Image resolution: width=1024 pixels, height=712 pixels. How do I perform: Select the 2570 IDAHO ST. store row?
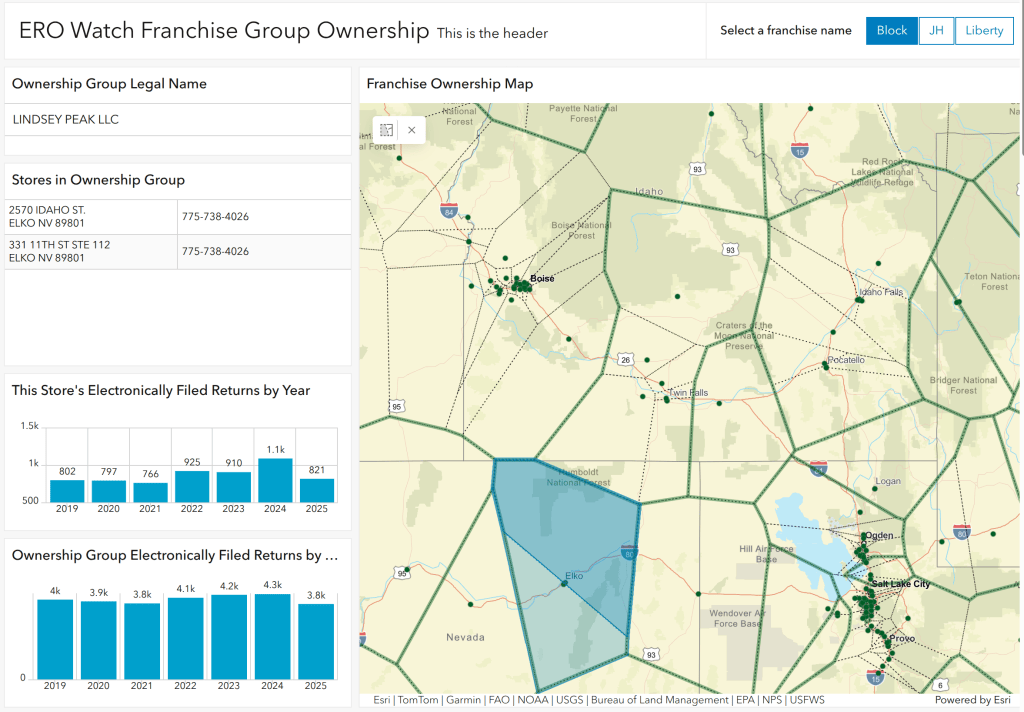click(x=178, y=217)
